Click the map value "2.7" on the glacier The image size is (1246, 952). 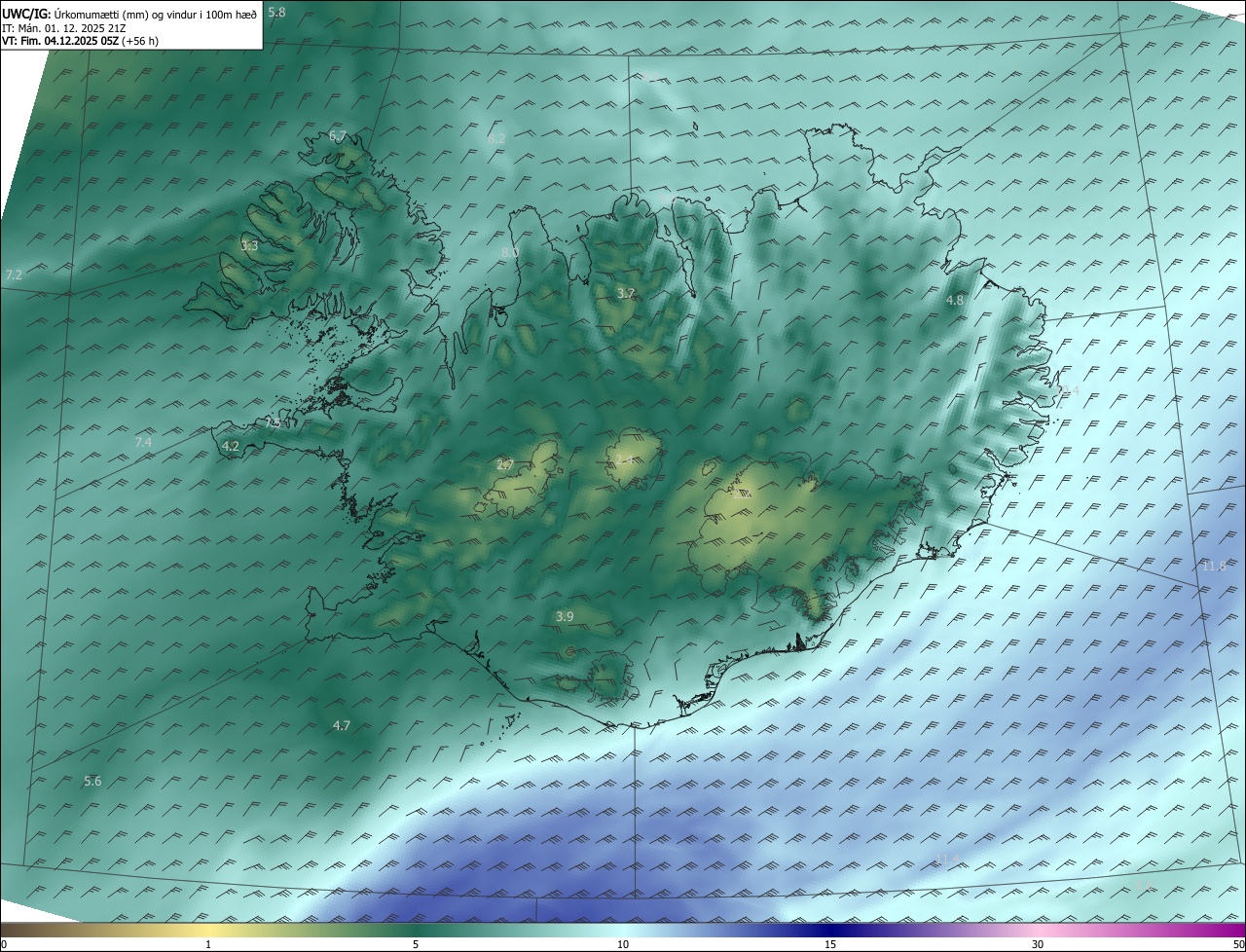pyautogui.click(x=504, y=465)
